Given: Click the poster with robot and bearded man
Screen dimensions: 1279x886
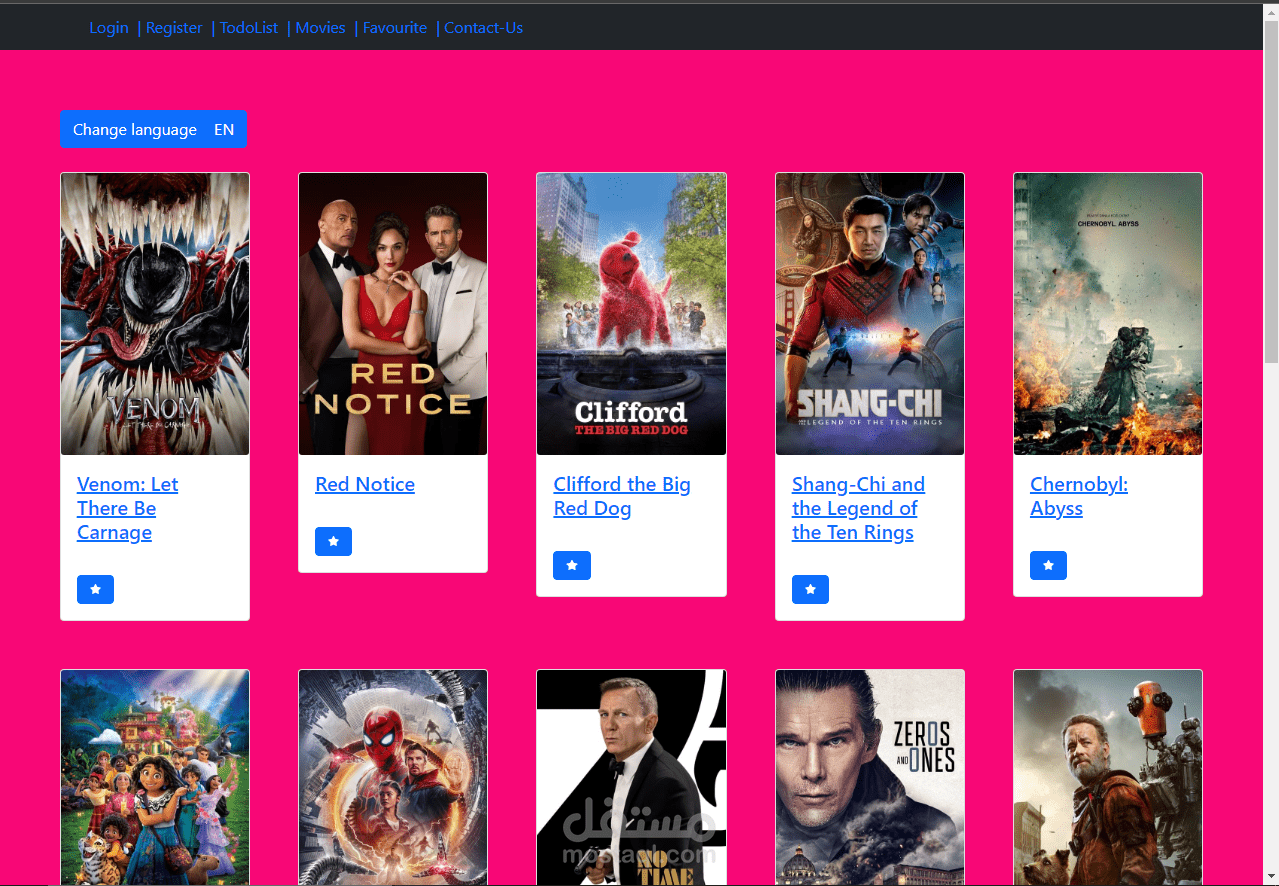Looking at the screenshot, I should click(x=1108, y=777).
